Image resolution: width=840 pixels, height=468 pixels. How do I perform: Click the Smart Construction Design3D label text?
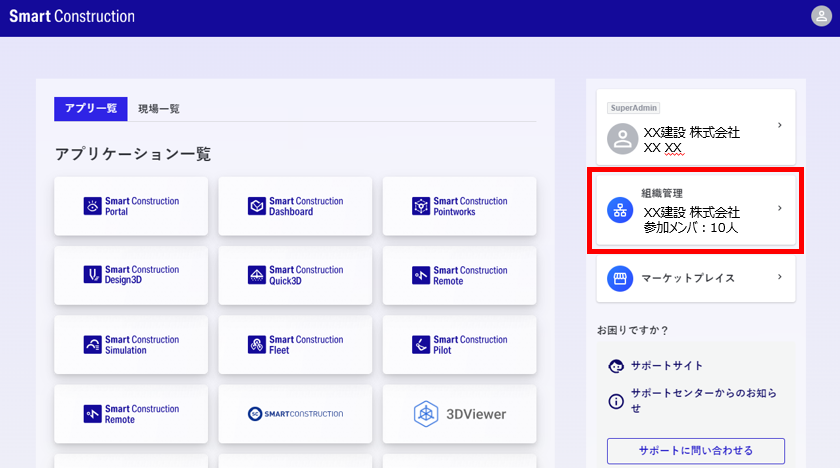(142, 275)
